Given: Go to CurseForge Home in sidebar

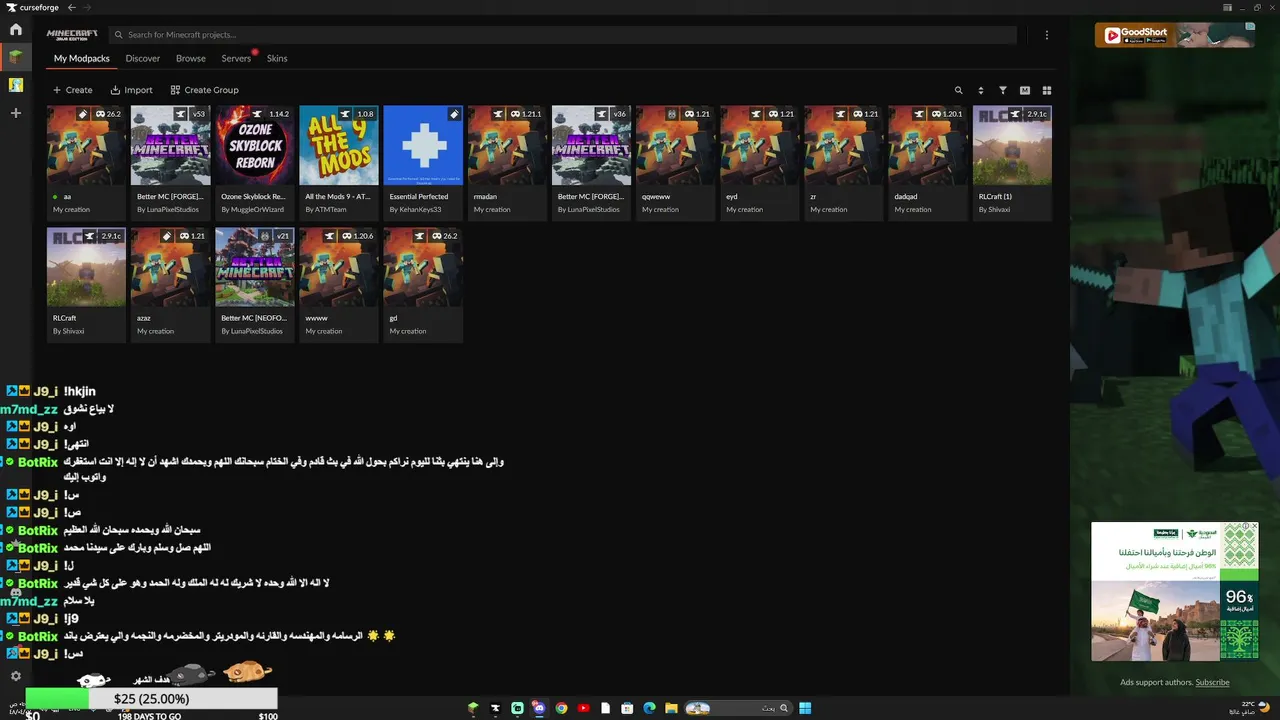Looking at the screenshot, I should click(x=16, y=29).
